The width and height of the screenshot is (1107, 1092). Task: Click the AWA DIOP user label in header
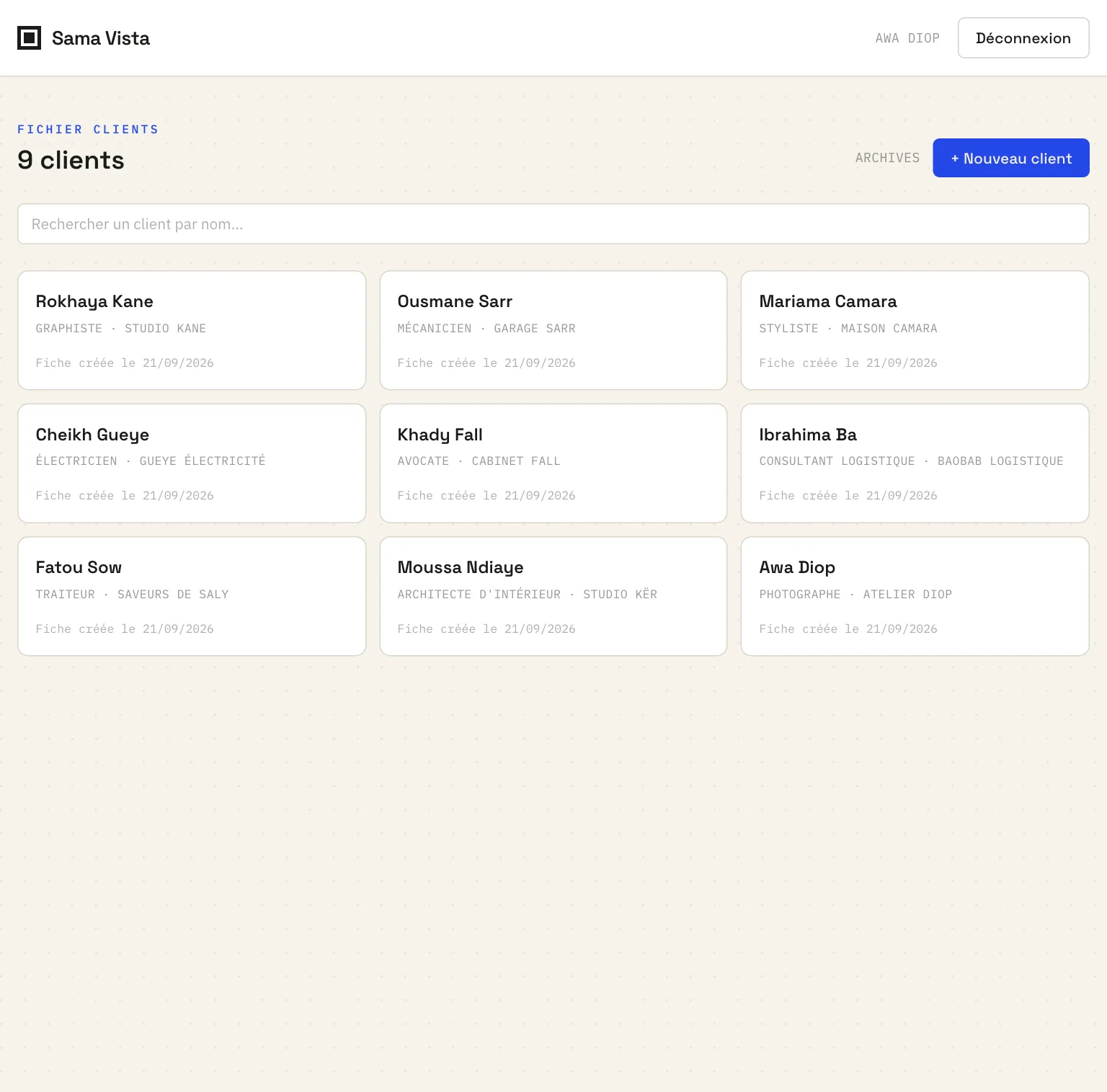pyautogui.click(x=907, y=38)
